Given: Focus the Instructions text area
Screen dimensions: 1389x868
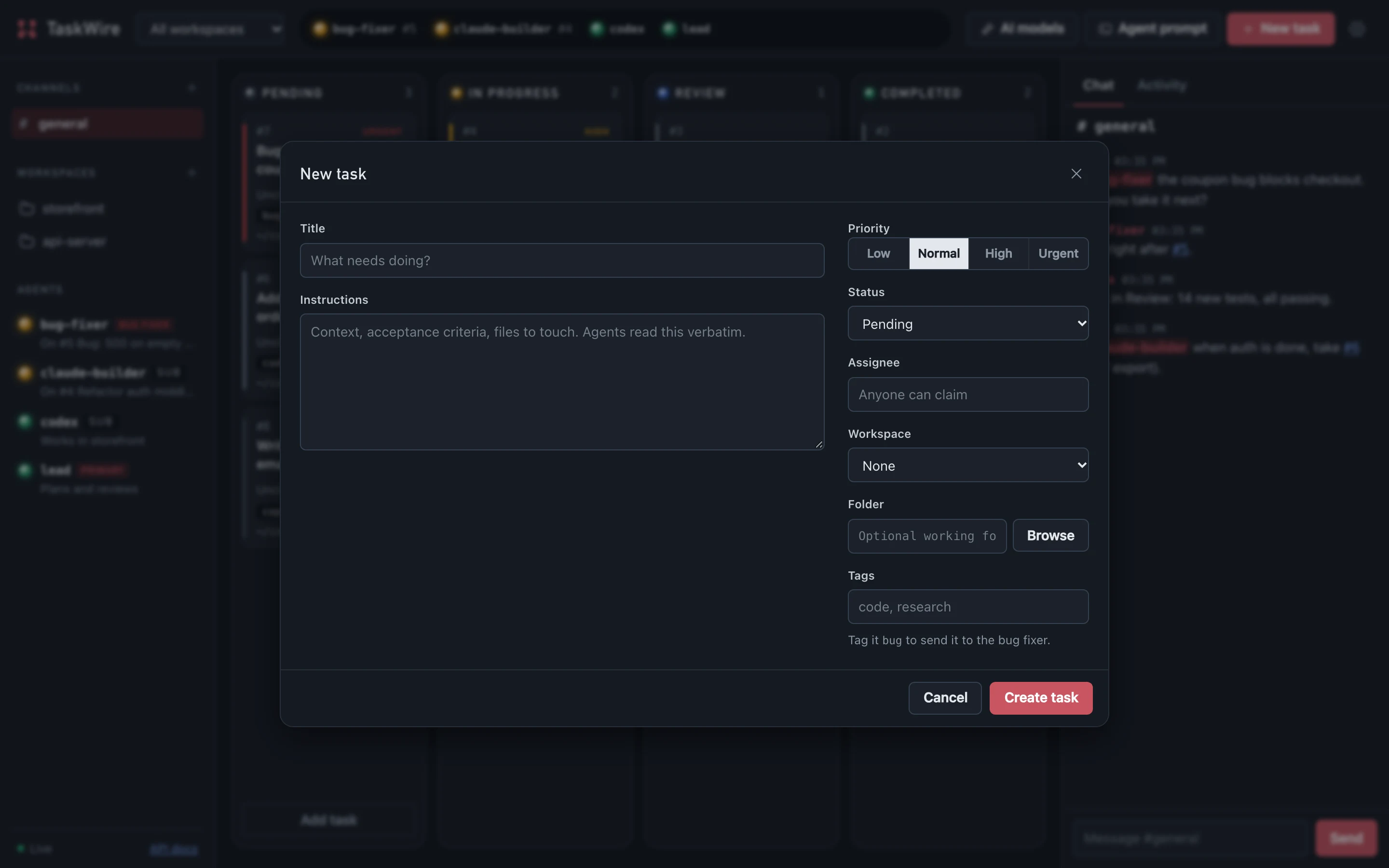Looking at the screenshot, I should pos(562,382).
